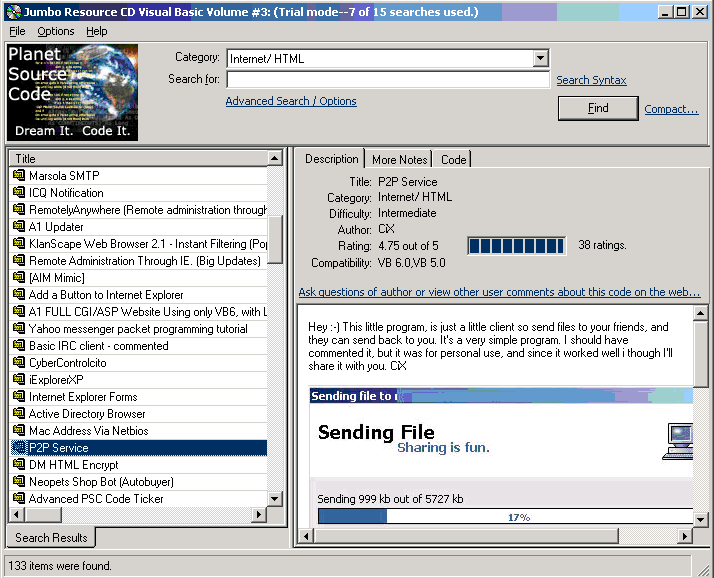Viewport: 714px width, 578px height.
Task: Click description pane scroll right arrow
Action: tap(685, 536)
